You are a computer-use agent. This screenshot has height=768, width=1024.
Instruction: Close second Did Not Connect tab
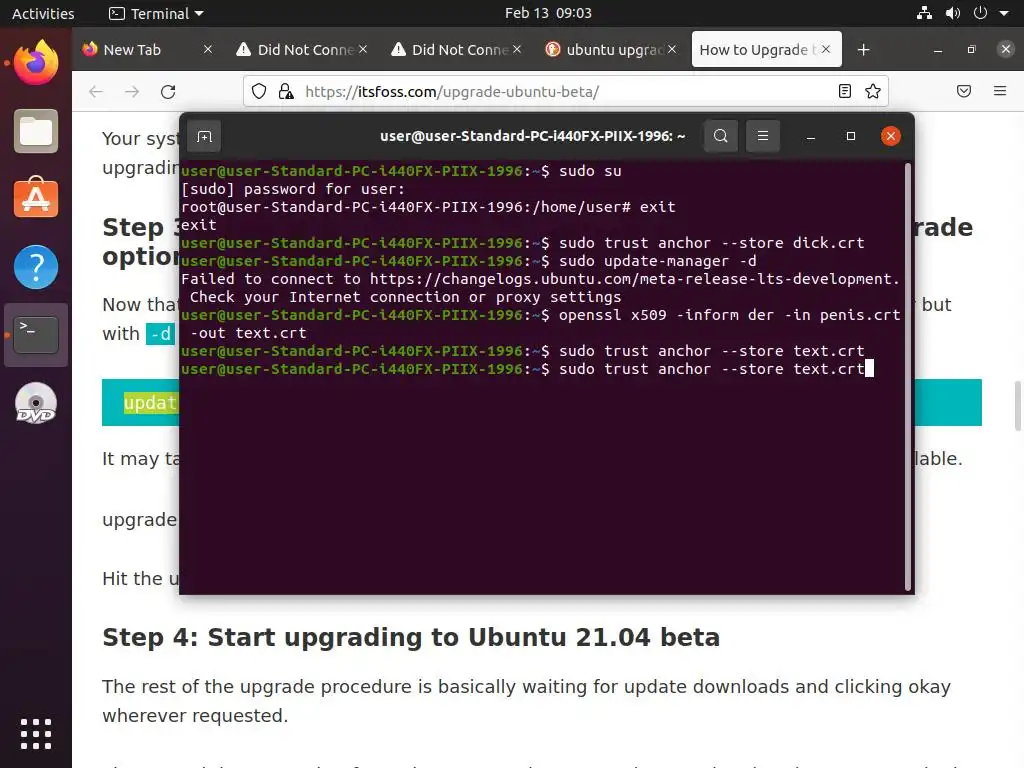[x=517, y=50]
